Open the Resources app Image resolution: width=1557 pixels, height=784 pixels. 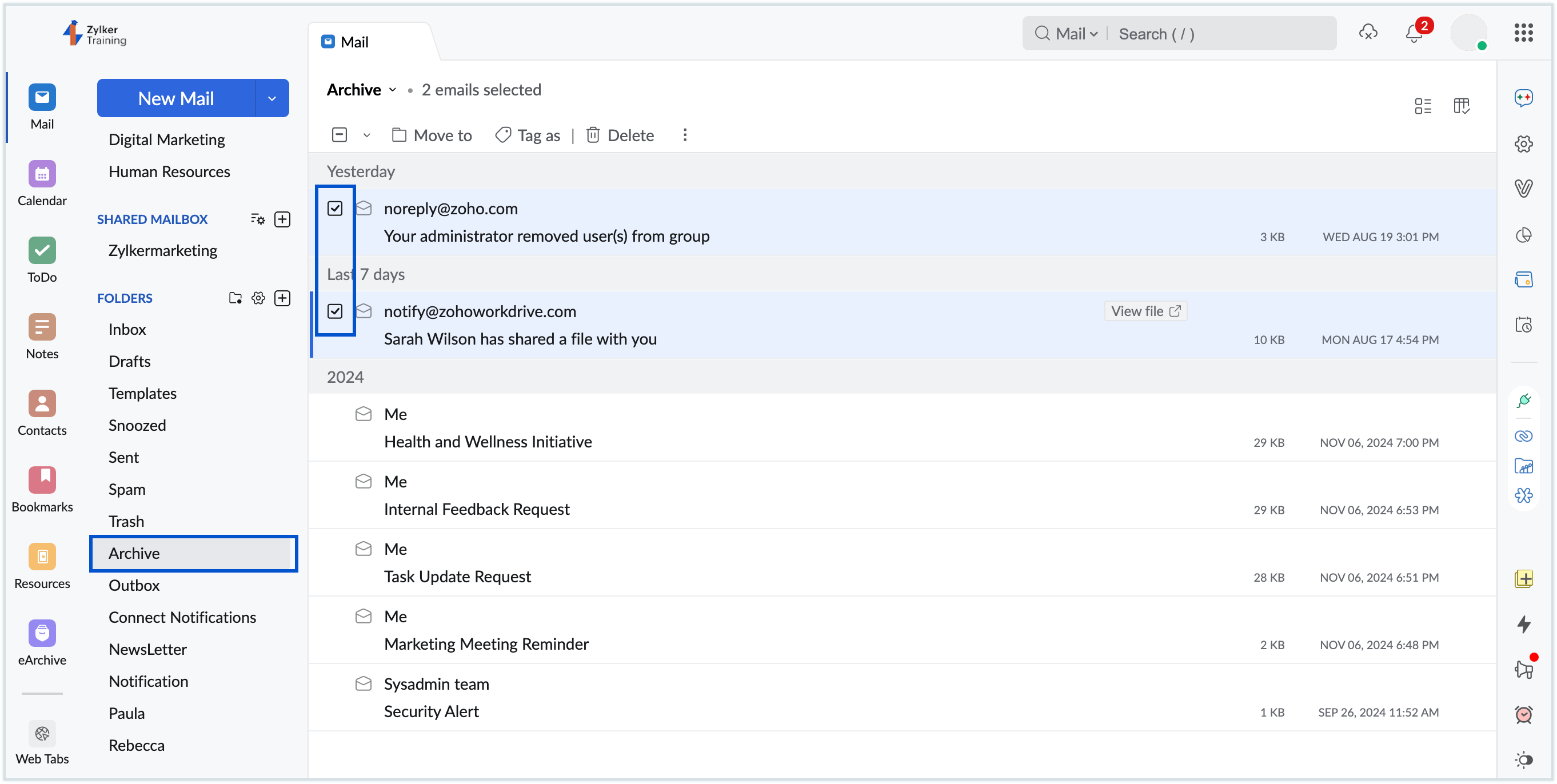click(42, 566)
